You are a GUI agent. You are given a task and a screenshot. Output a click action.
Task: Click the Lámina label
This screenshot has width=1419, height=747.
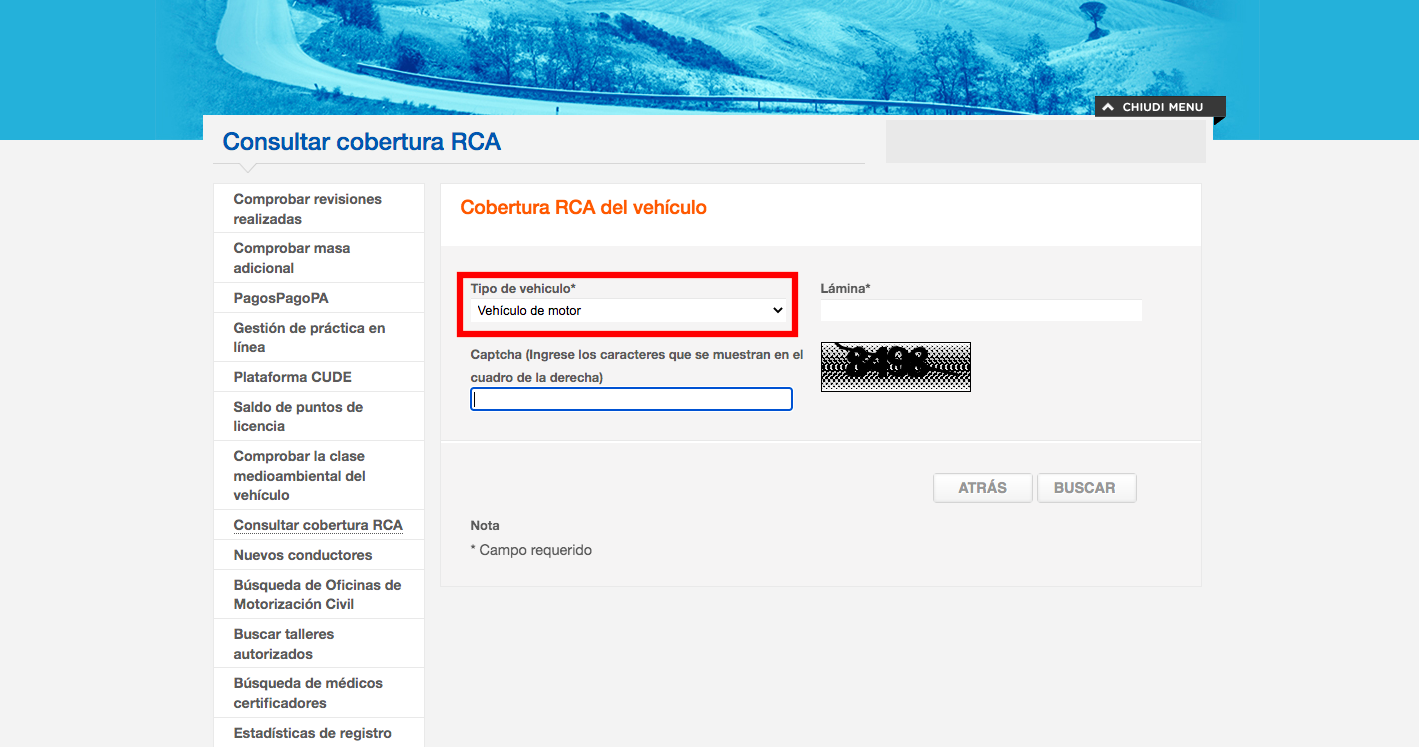tap(846, 288)
